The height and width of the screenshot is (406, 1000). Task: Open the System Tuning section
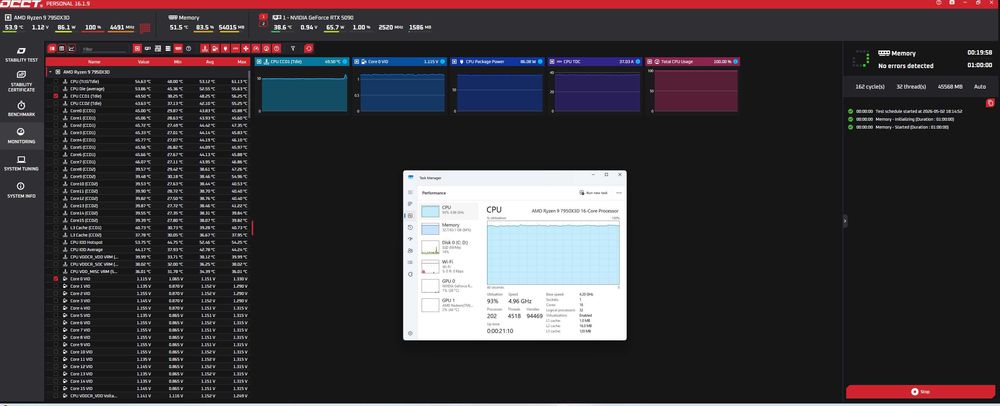tap(21, 163)
